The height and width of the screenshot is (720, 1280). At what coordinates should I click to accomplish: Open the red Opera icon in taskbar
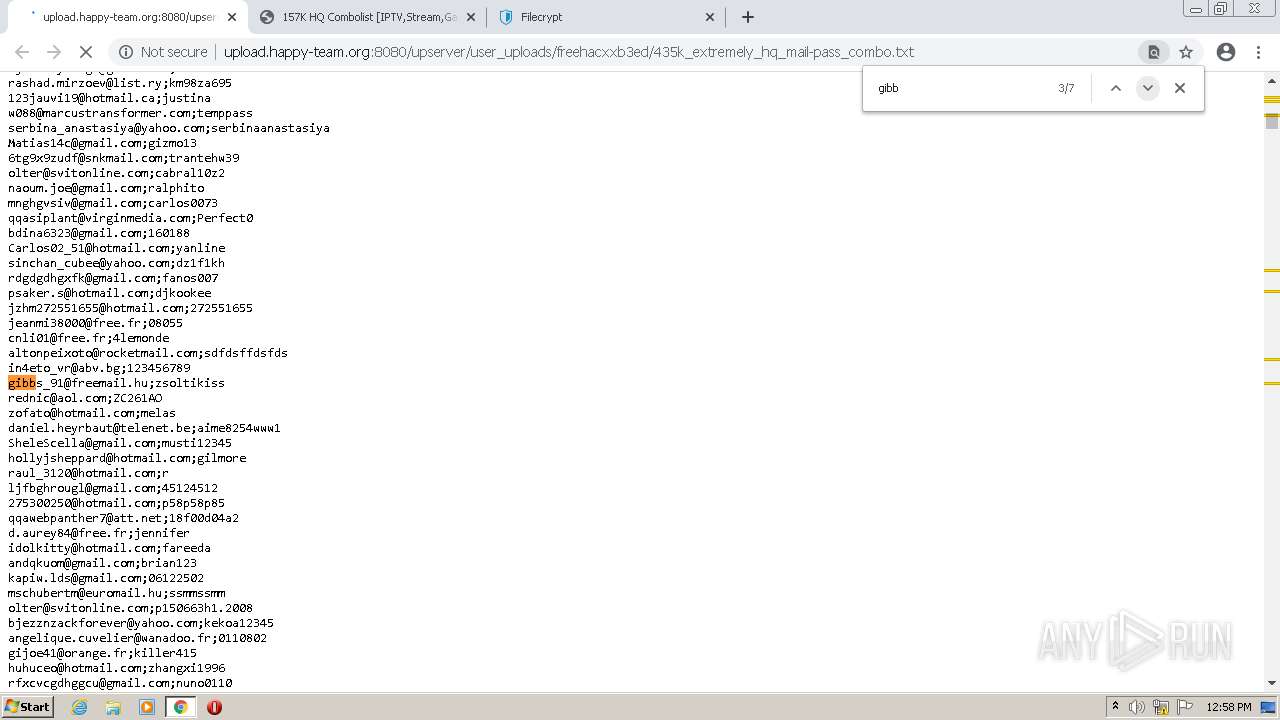[x=214, y=707]
